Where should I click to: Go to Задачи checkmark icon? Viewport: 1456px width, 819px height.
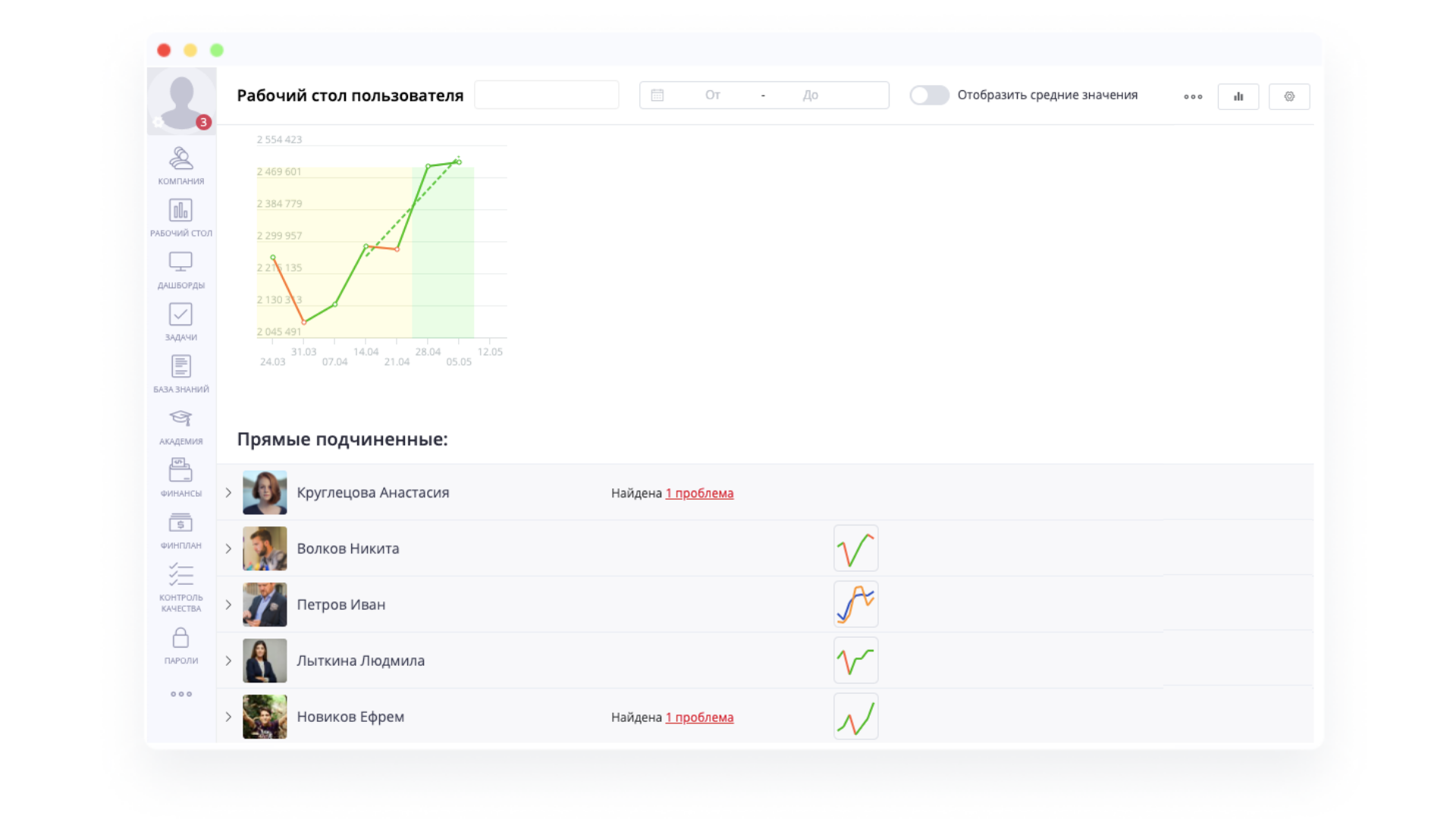click(180, 314)
